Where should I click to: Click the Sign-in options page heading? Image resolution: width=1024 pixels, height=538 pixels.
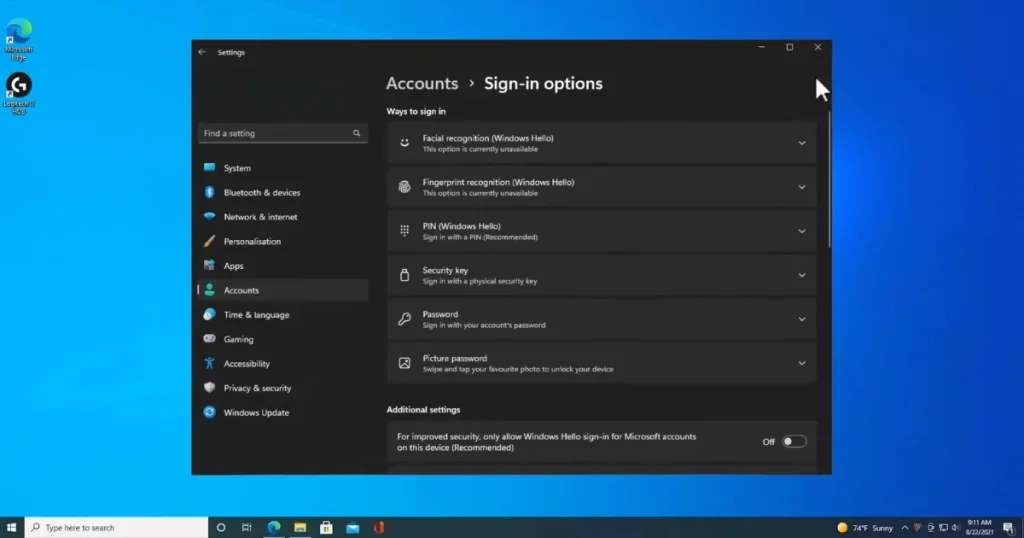pyautogui.click(x=543, y=84)
